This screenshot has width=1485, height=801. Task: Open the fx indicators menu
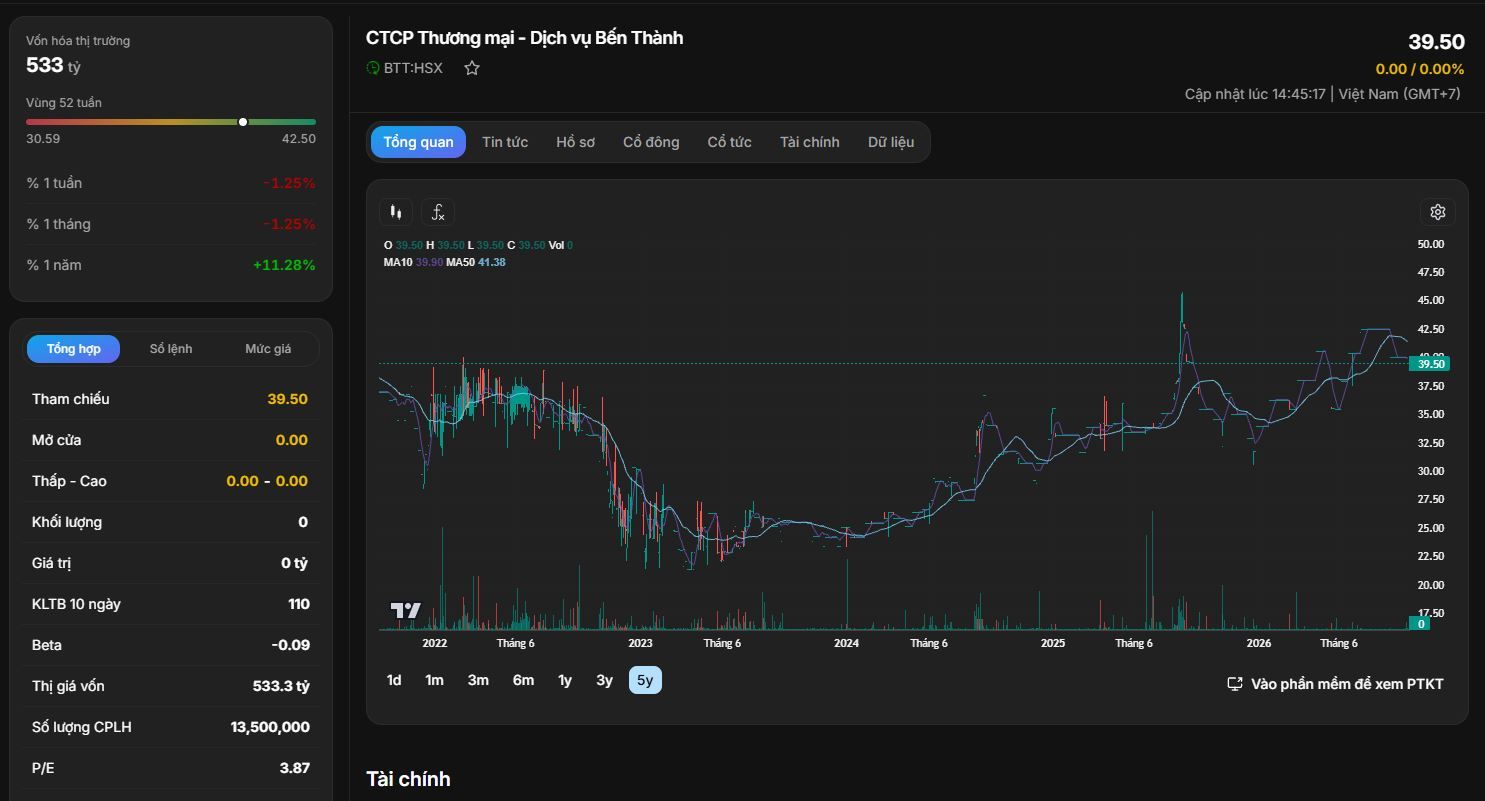438,212
